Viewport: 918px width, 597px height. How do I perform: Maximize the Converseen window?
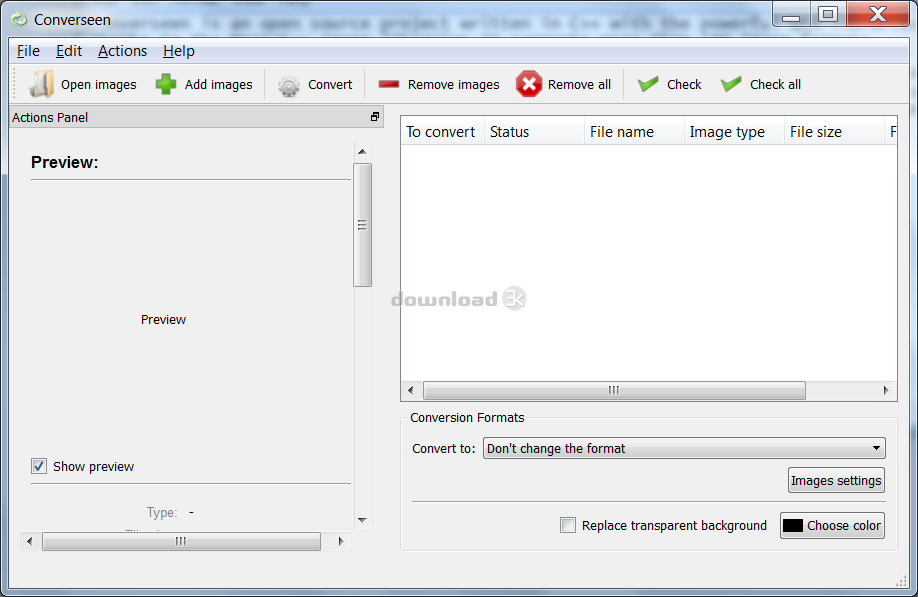pyautogui.click(x=828, y=14)
